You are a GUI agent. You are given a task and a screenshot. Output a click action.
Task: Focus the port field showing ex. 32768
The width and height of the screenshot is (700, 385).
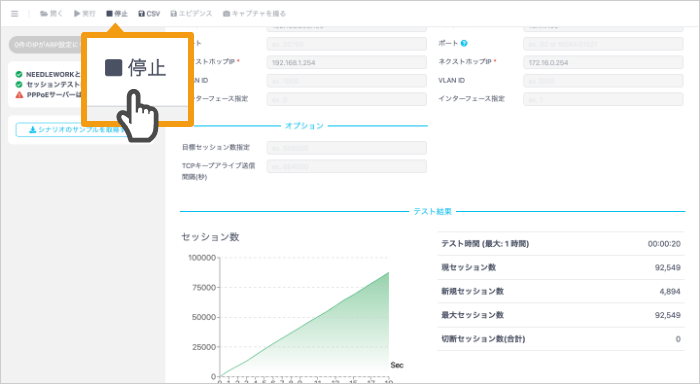[x=346, y=44]
